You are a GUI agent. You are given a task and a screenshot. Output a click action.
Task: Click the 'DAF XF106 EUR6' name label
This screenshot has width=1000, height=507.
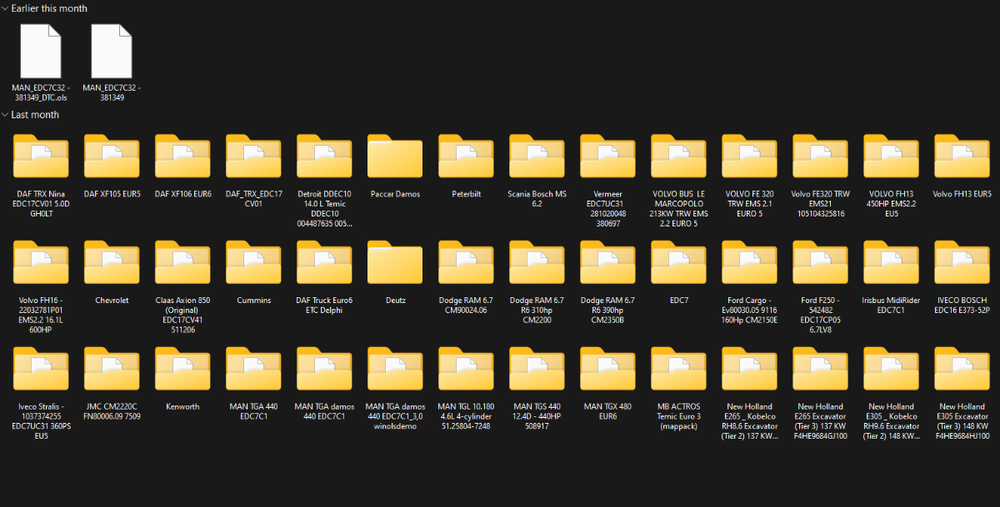[182, 194]
